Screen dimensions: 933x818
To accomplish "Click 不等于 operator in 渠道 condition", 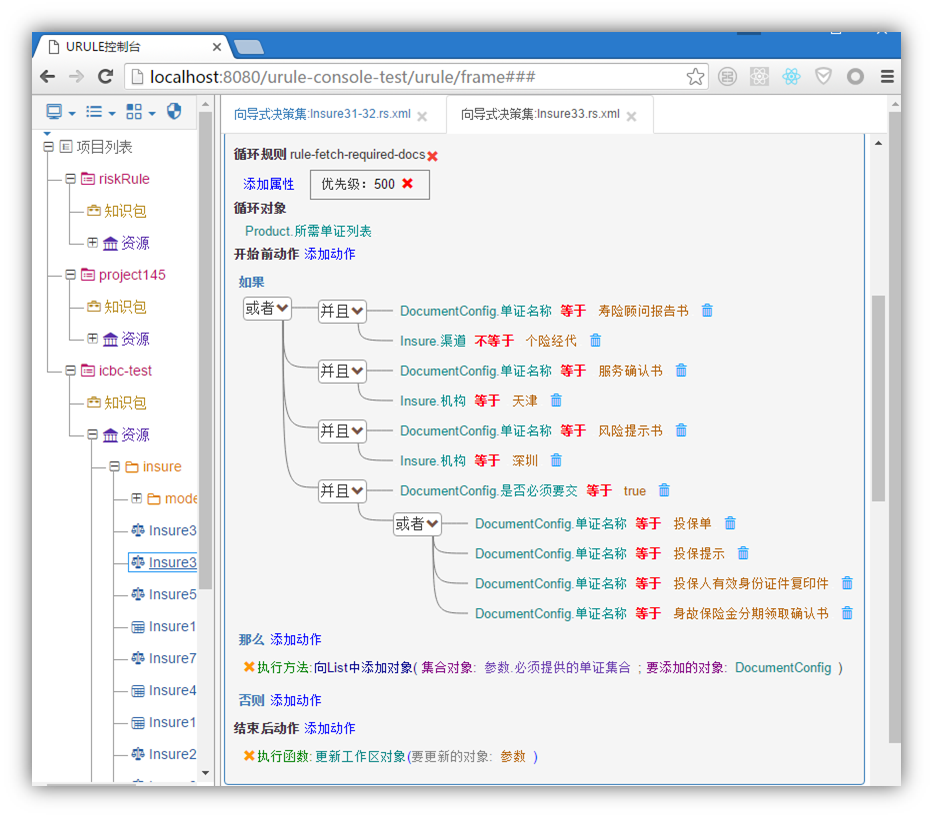I will 494,341.
